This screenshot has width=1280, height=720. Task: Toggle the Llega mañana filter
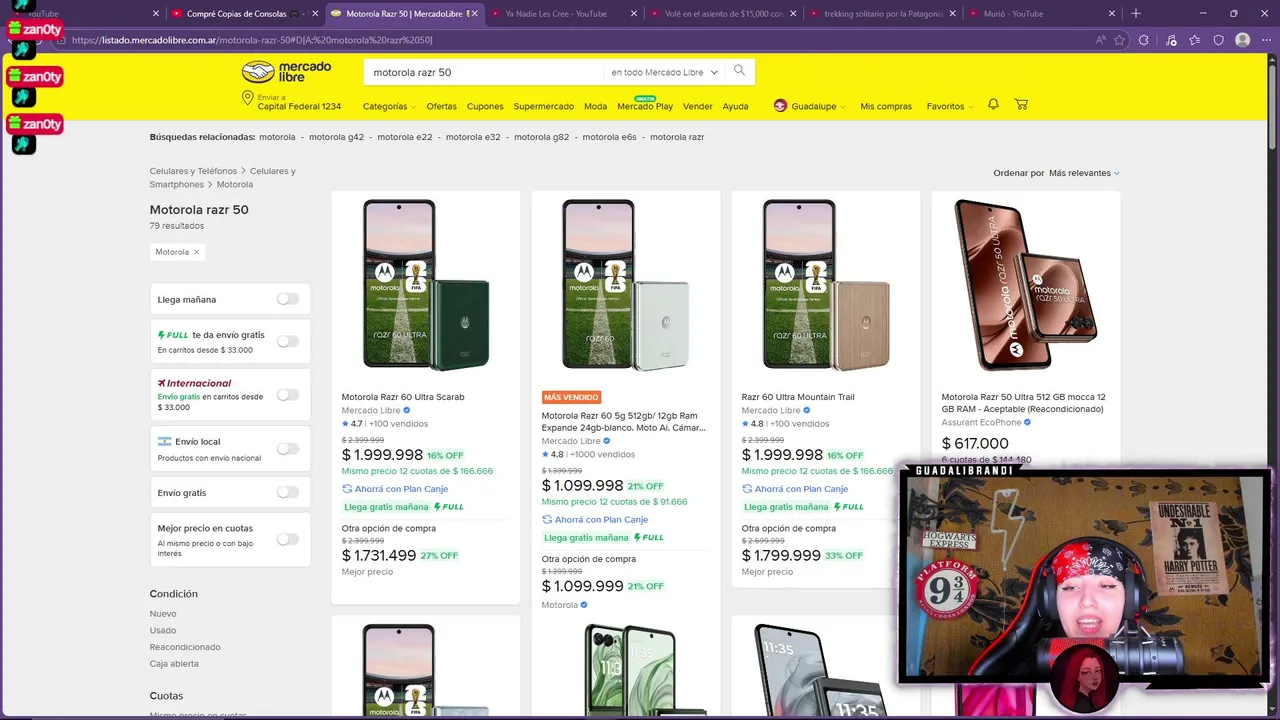288,299
